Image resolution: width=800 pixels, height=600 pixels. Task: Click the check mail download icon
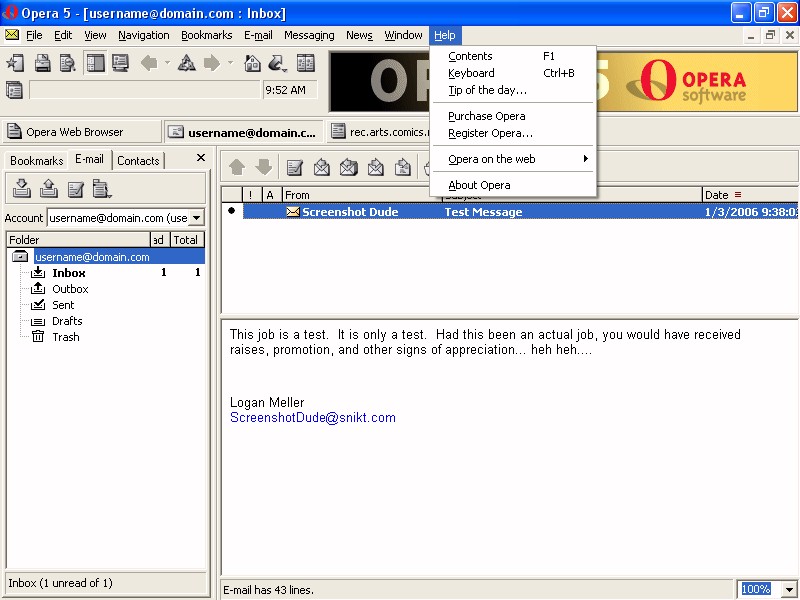click(x=21, y=189)
